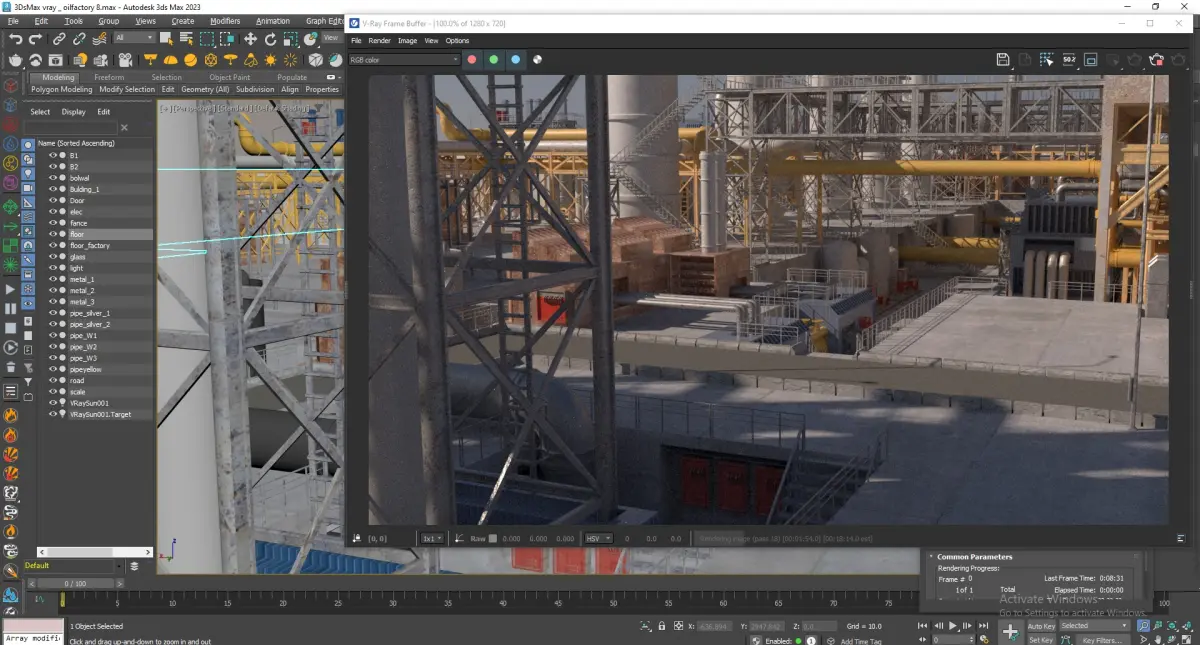This screenshot has width=1200, height=645.
Task: Open the Modifiers menu
Action: (225, 21)
